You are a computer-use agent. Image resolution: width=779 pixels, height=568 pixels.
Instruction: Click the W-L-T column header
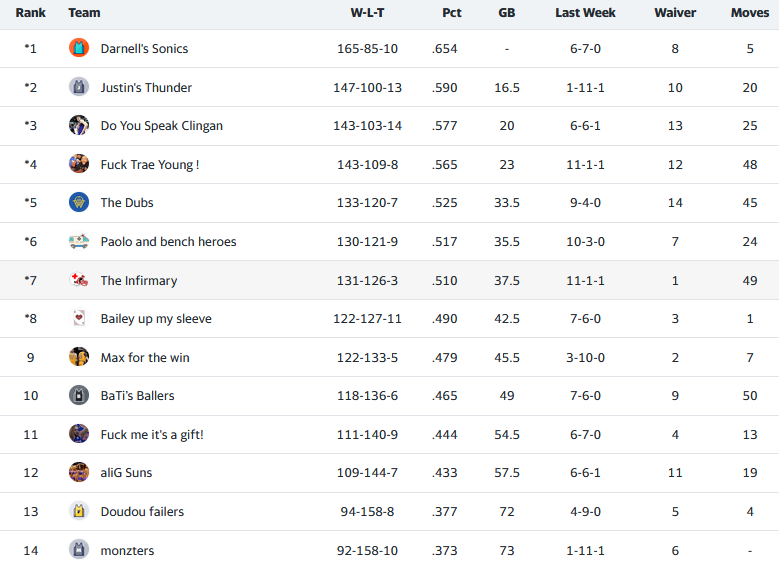click(x=367, y=13)
